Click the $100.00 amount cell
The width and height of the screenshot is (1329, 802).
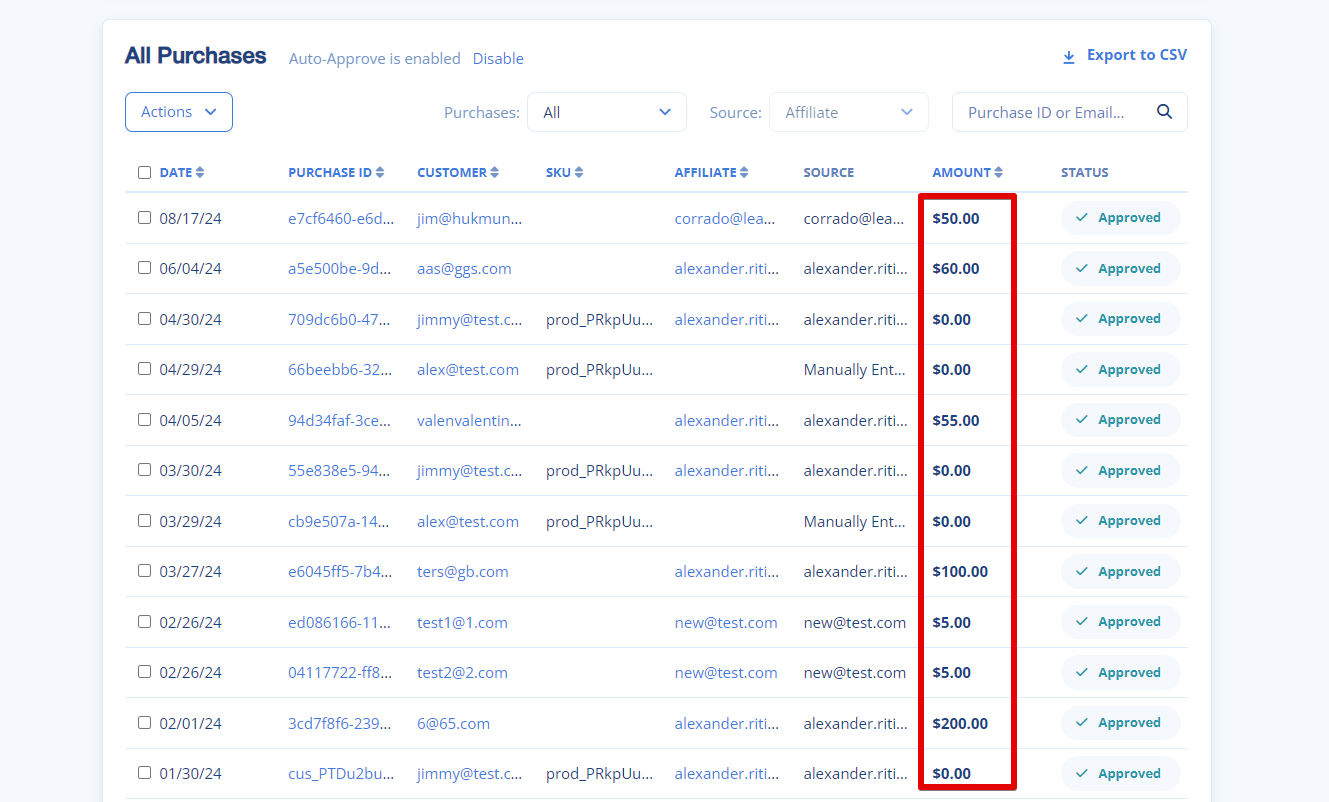(960, 571)
